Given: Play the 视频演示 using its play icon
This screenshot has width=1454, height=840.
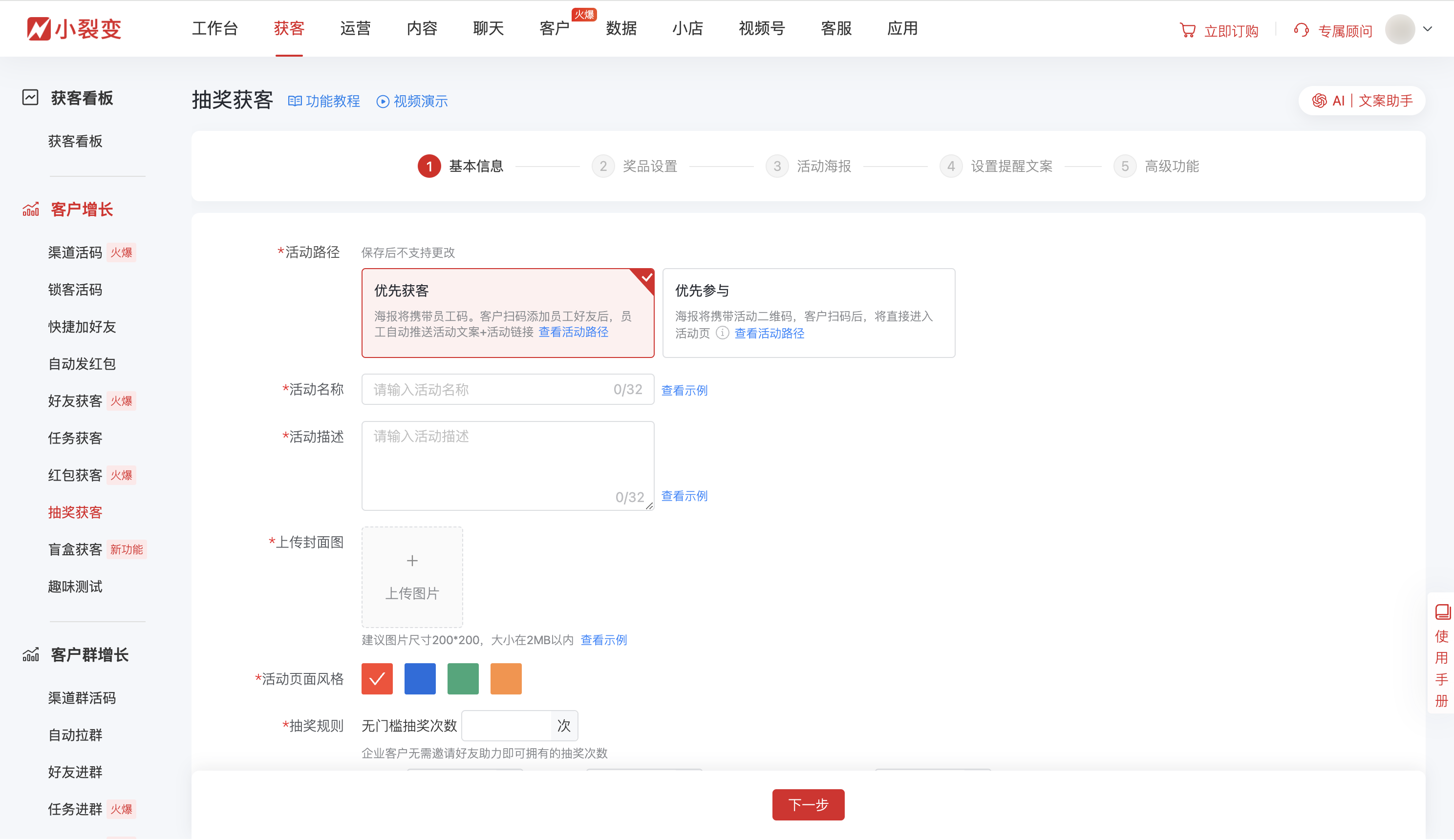Looking at the screenshot, I should [383, 102].
